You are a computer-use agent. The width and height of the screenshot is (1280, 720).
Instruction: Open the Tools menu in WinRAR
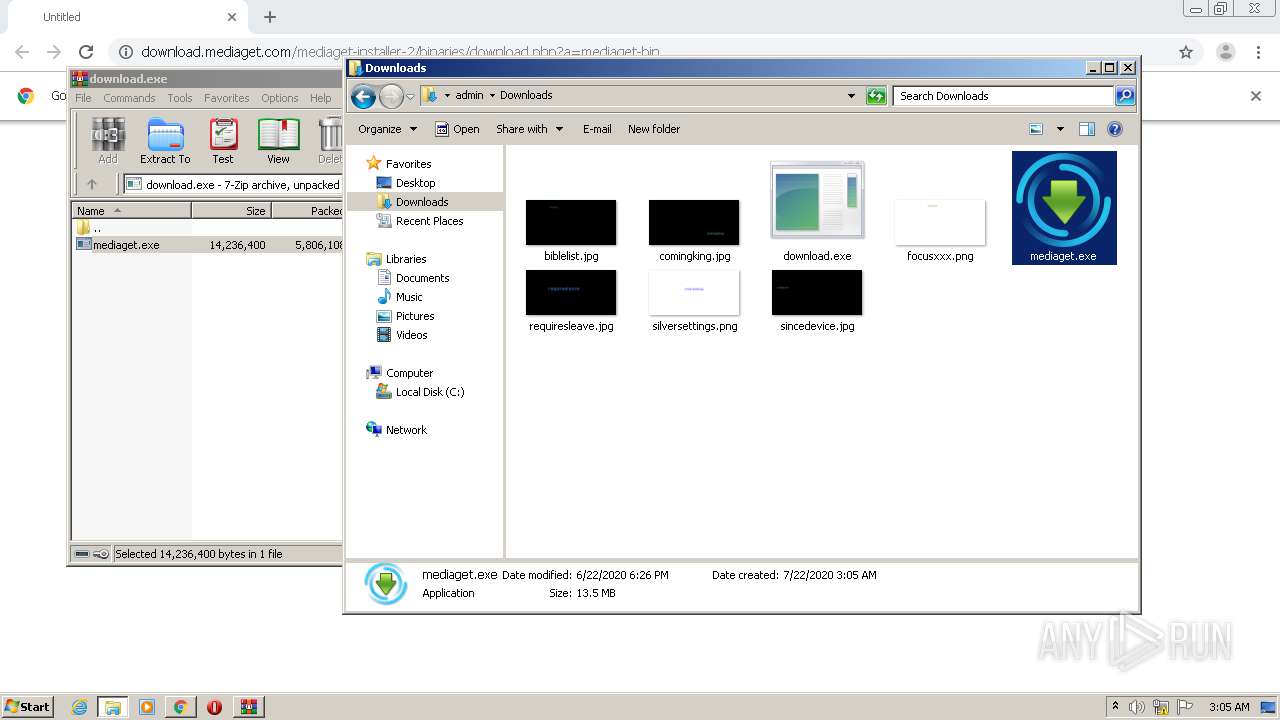point(180,98)
